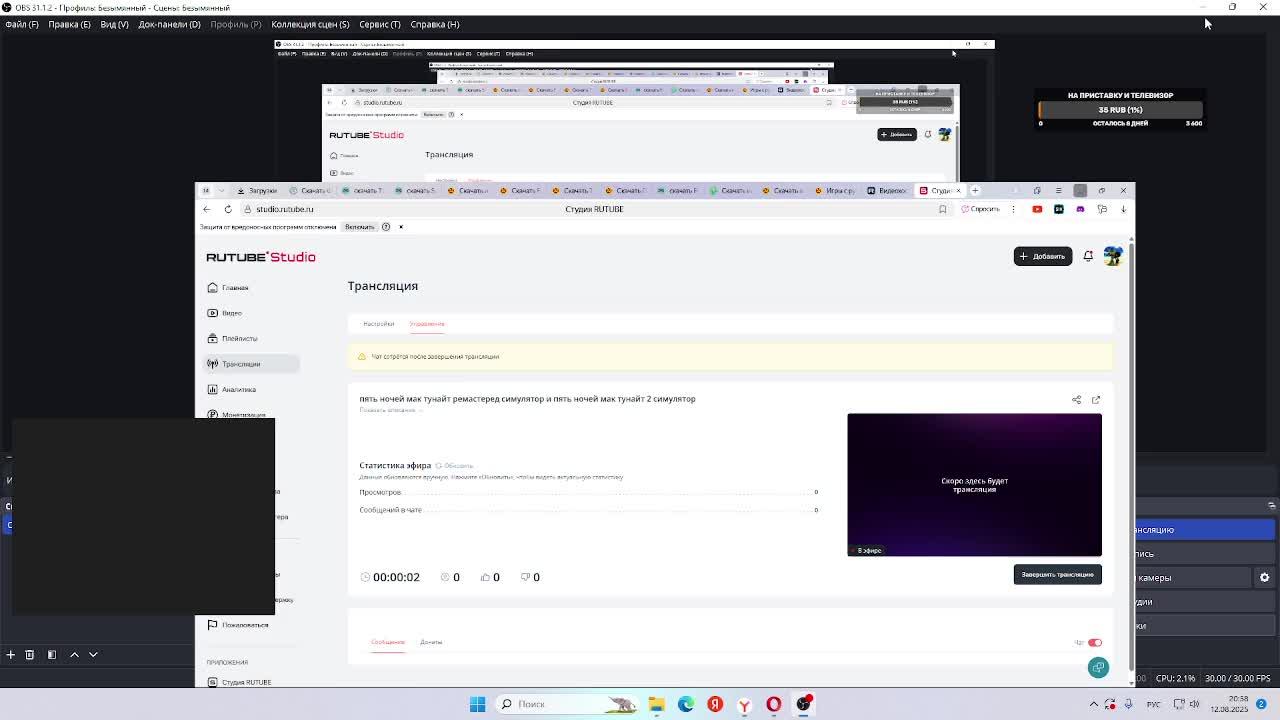Dismiss the malware protection notice bar
Image resolution: width=1280 pixels, height=720 pixels.
pyautogui.click(x=401, y=227)
